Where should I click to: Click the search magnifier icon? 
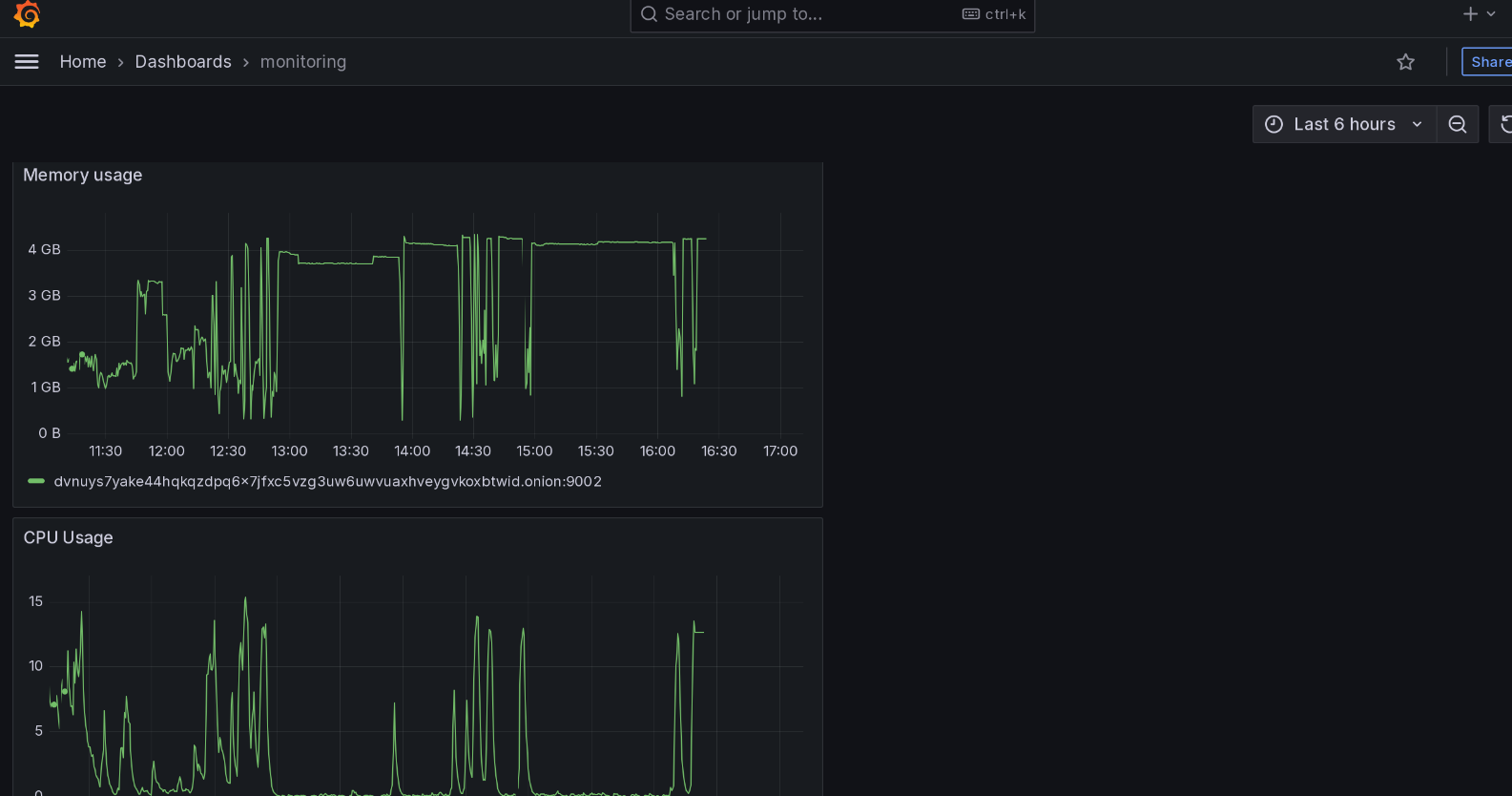coord(649,14)
